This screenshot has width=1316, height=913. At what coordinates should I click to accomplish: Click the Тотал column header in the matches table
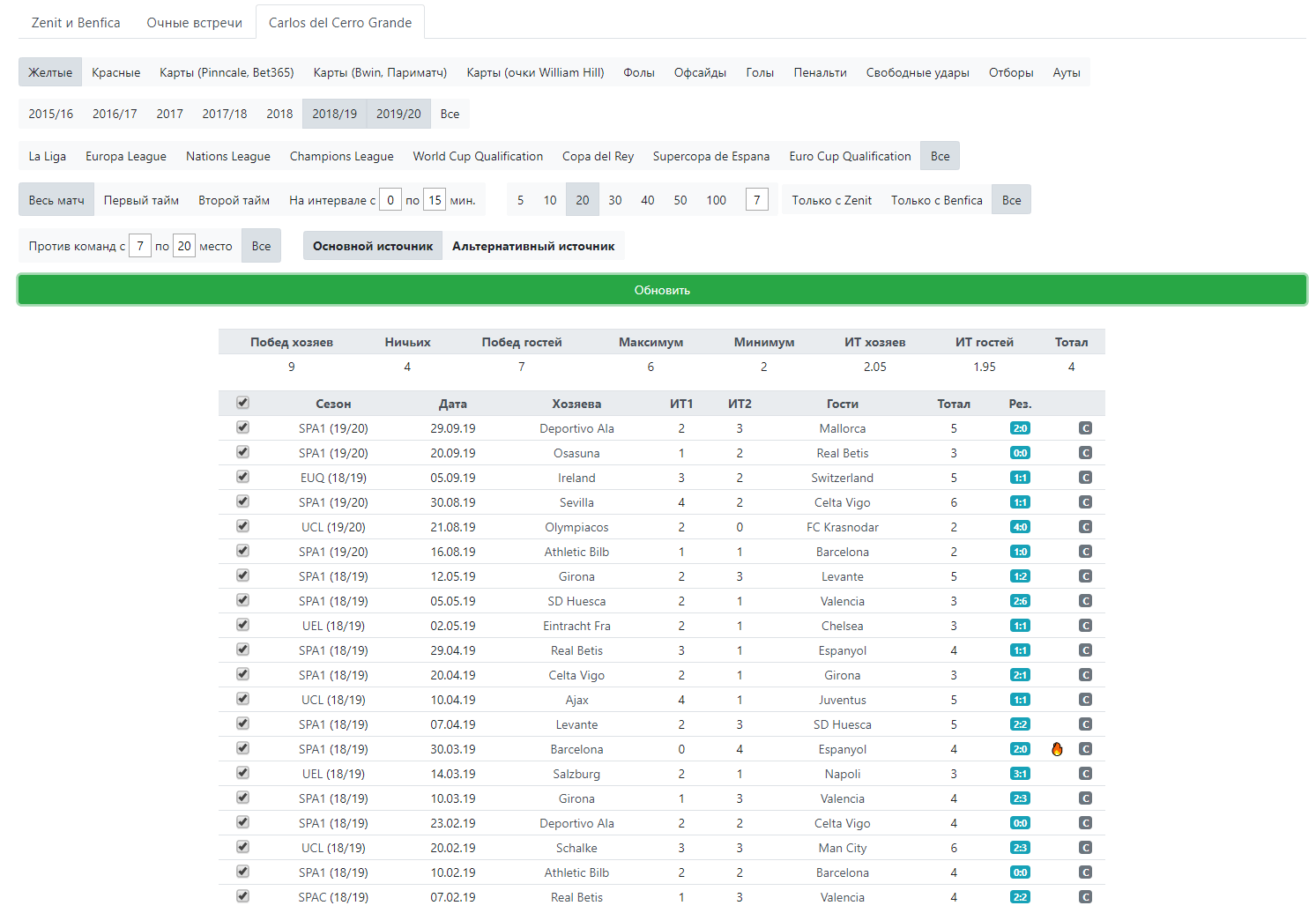pos(954,404)
